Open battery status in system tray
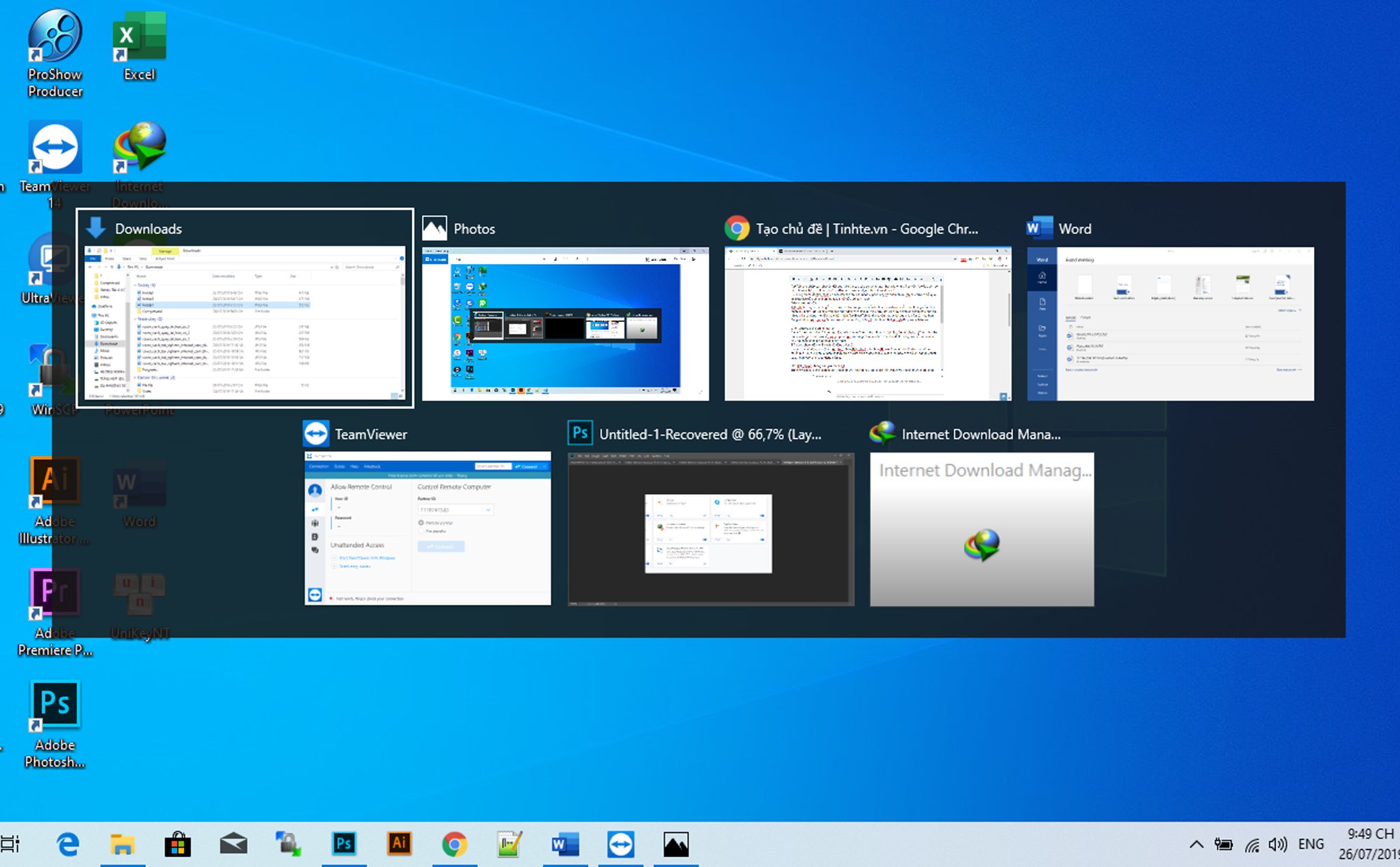Image resolution: width=1400 pixels, height=867 pixels. click(1224, 844)
